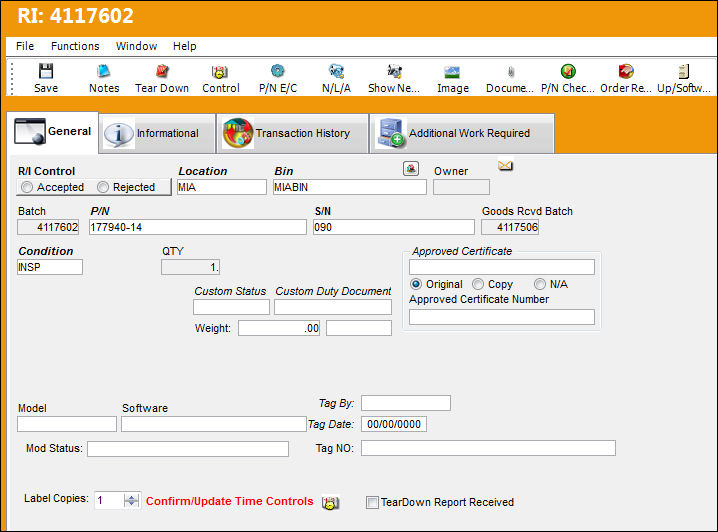Click the Confirm/Update Time Controls link
This screenshot has height=532, width=718.
pyautogui.click(x=229, y=501)
